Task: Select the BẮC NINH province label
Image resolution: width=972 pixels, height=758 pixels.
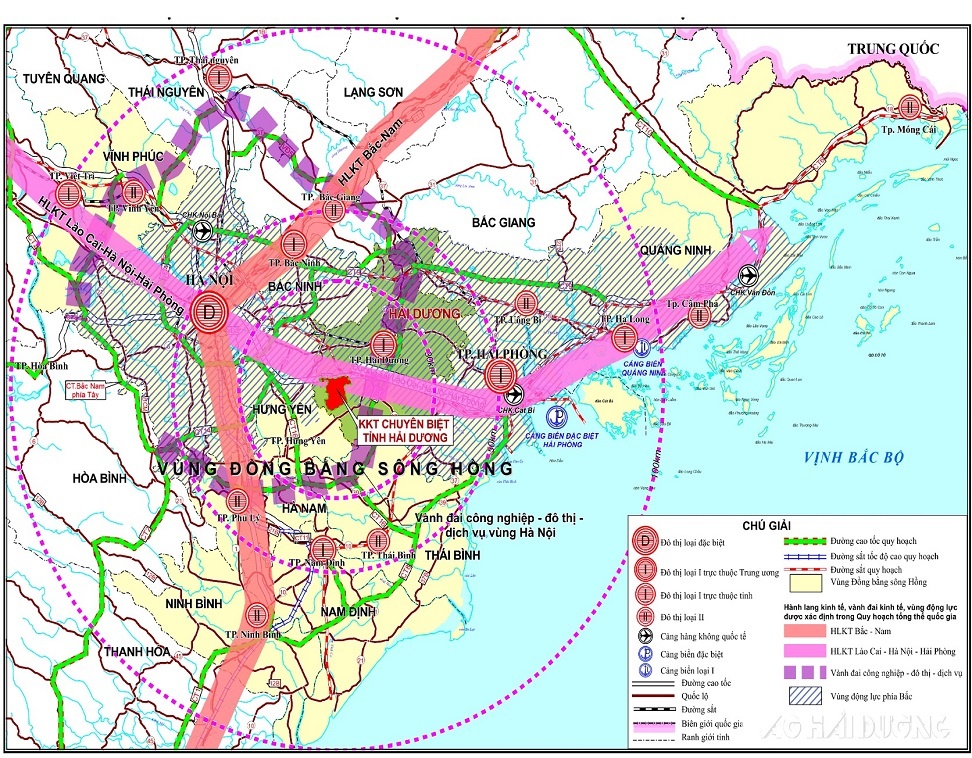Action: (295, 286)
